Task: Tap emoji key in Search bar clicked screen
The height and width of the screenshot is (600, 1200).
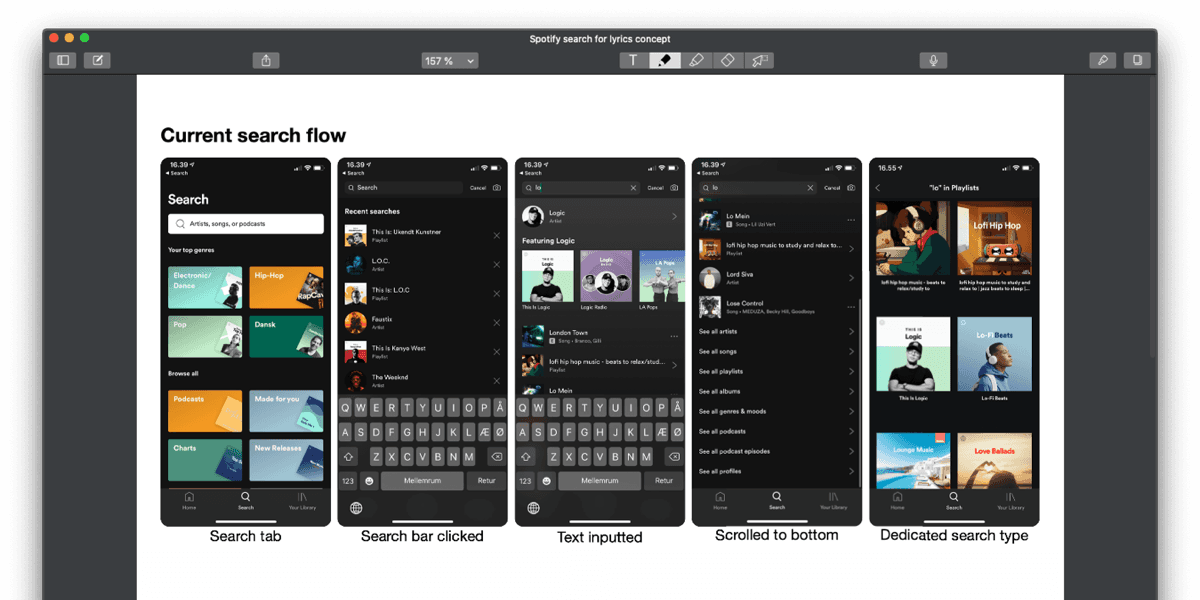Action: coord(369,481)
